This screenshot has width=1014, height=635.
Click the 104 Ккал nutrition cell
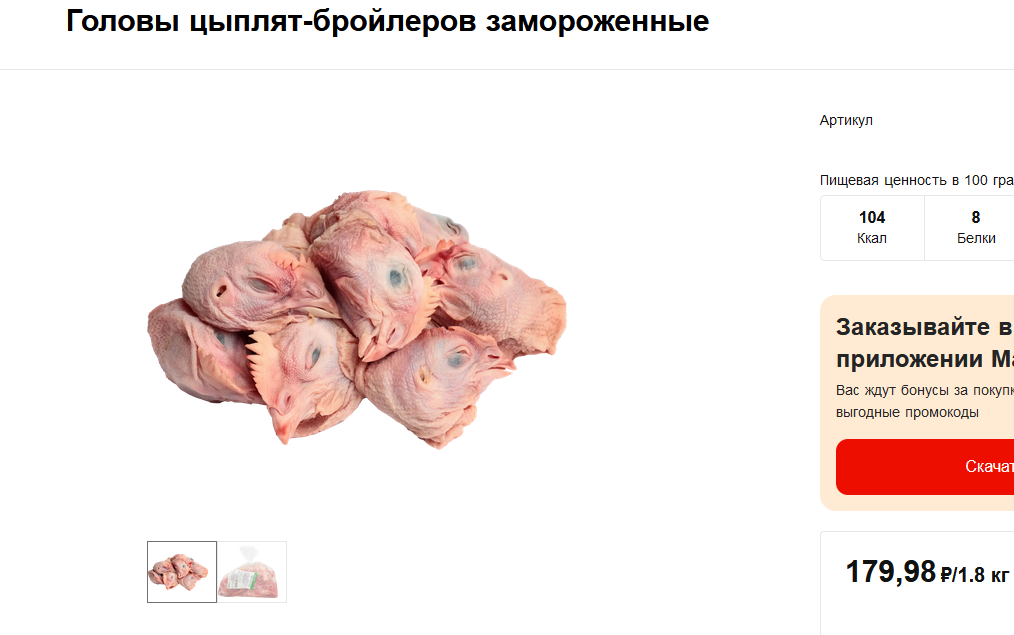[x=872, y=228]
